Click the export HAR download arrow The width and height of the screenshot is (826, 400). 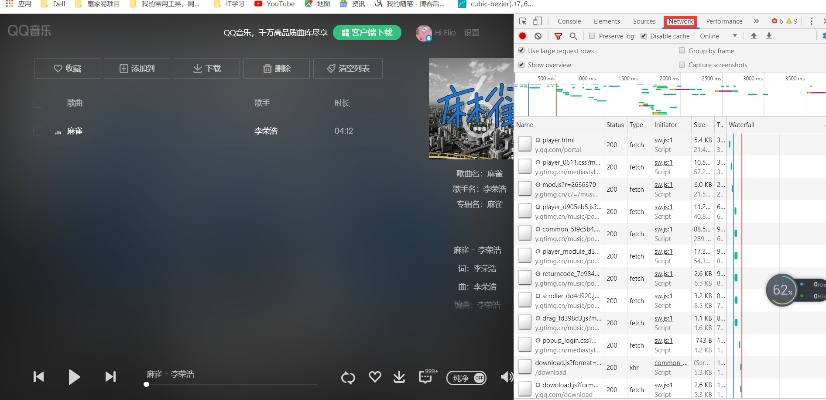click(x=769, y=36)
